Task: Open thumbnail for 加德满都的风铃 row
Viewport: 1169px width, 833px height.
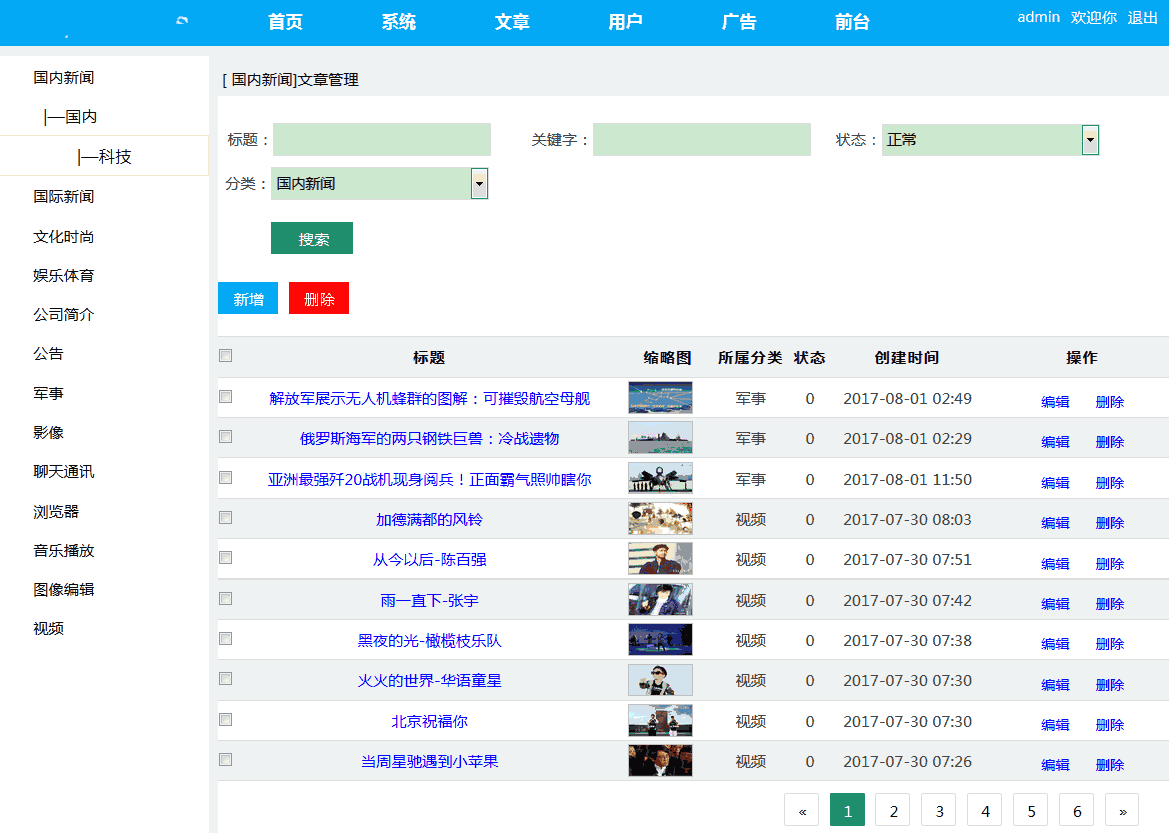Action: pos(660,519)
